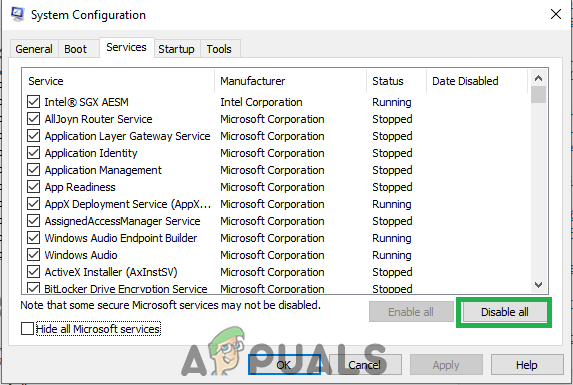Screen dimensions: 573x385
Task: Click the scrollbar down arrow
Action: [538, 284]
